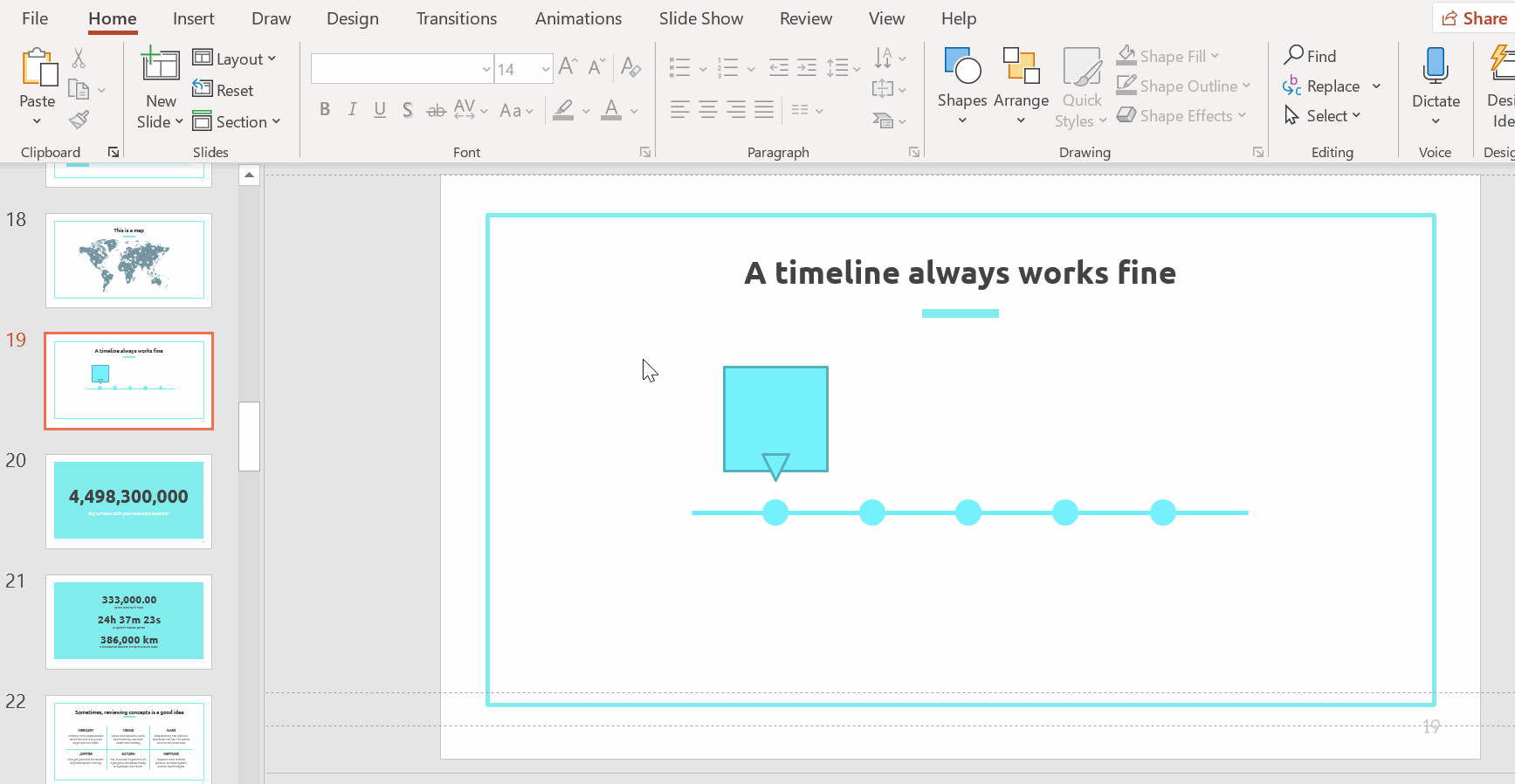Expand the Section dropdown menu
Screen dimensions: 1515x784
tap(238, 122)
